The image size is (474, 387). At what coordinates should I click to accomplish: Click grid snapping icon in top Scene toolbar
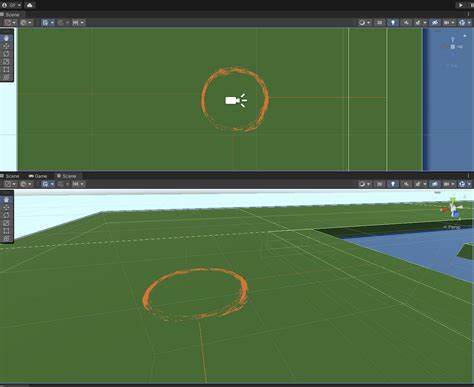point(45,23)
